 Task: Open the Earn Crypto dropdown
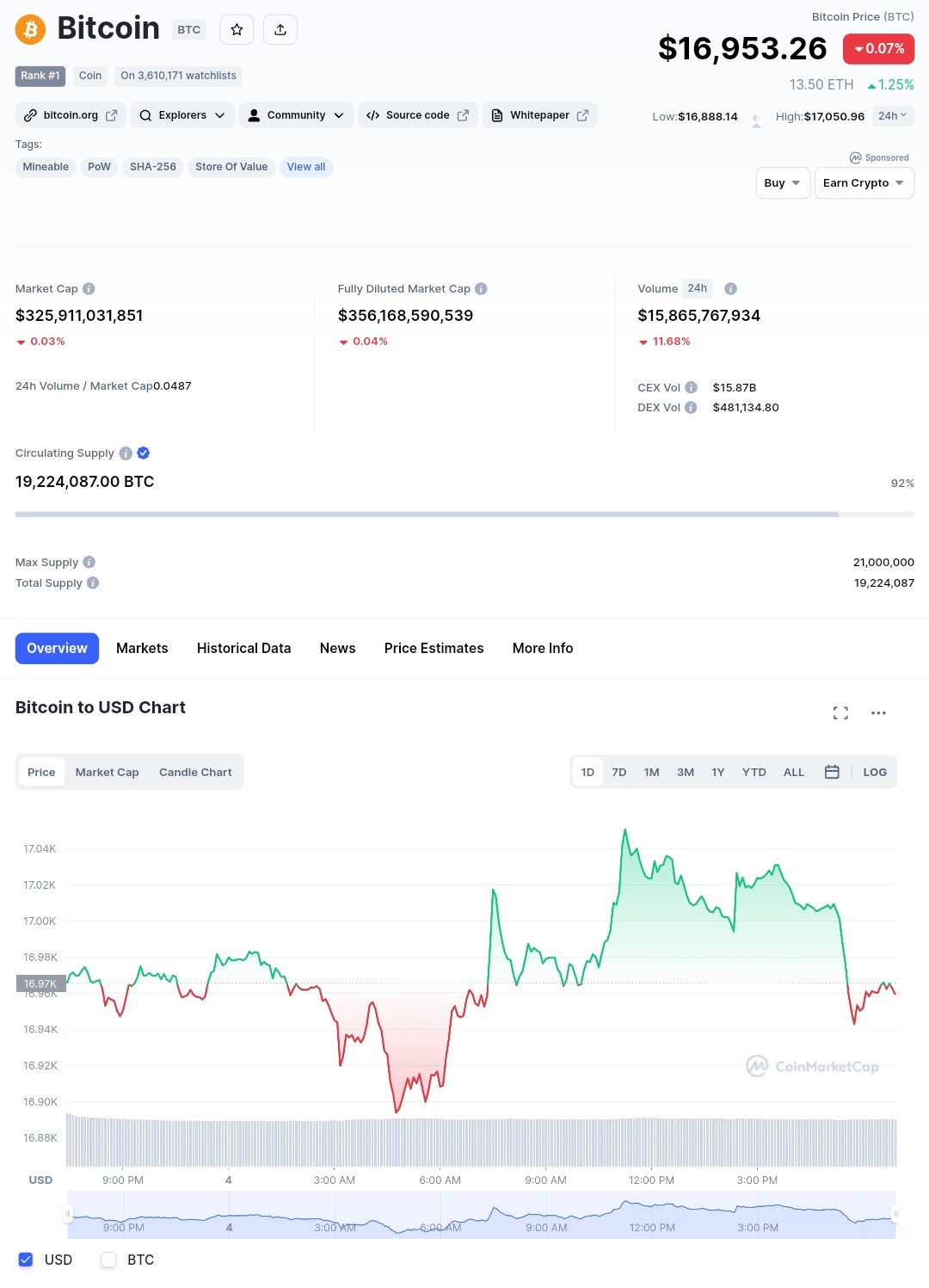[x=864, y=183]
